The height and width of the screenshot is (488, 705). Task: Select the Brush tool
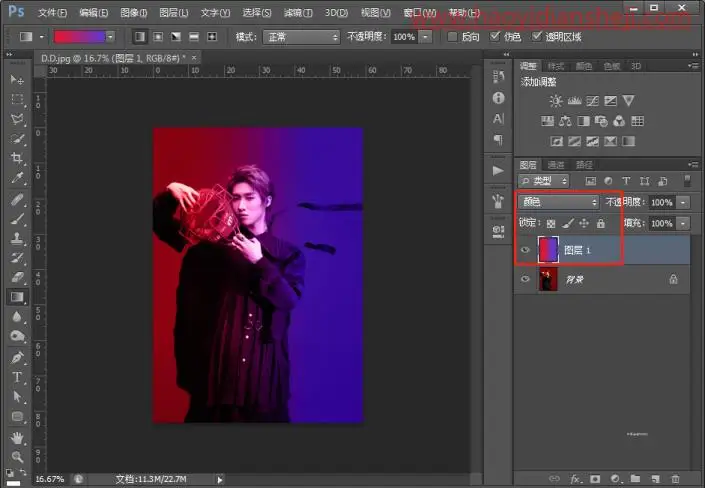17,219
